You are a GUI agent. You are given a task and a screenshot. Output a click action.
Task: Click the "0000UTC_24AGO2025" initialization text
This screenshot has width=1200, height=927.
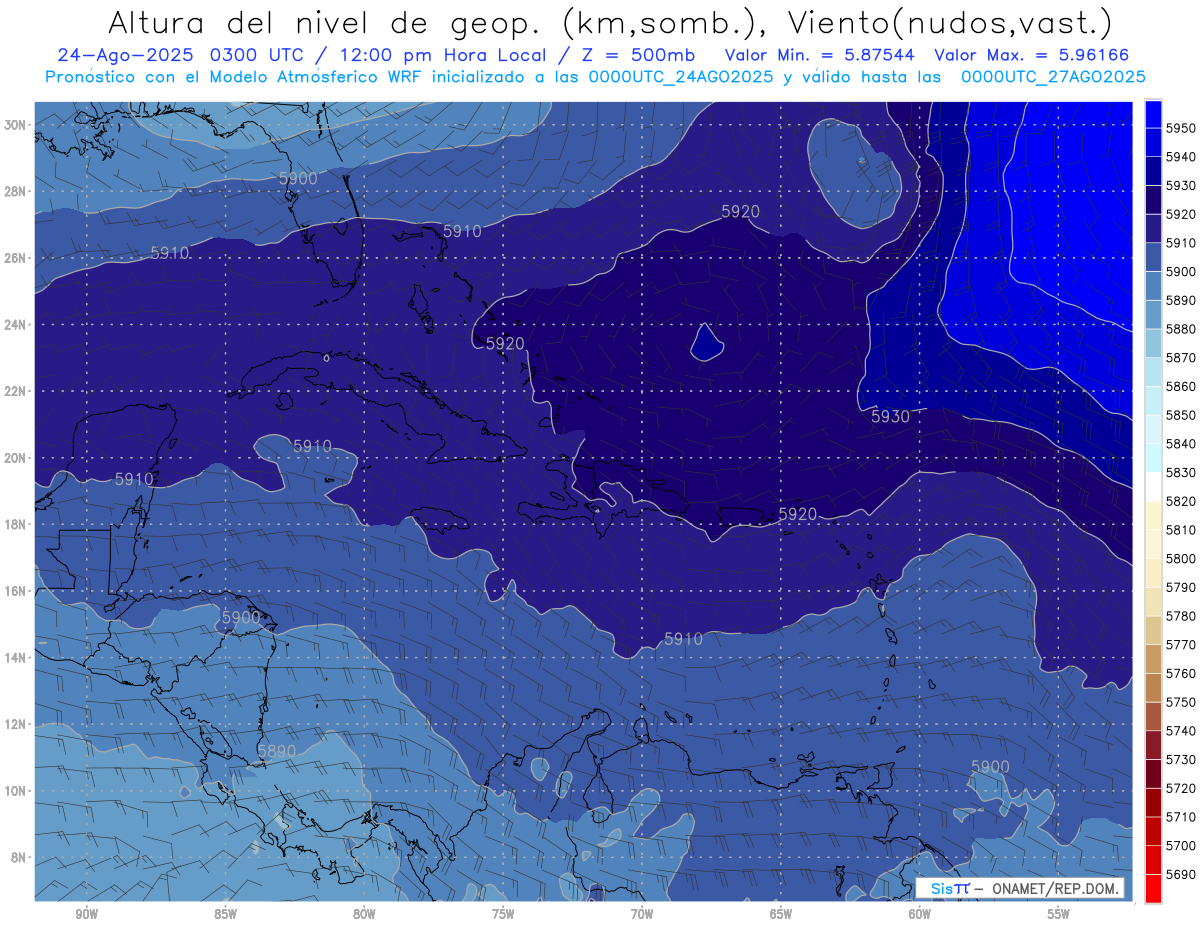pos(681,77)
